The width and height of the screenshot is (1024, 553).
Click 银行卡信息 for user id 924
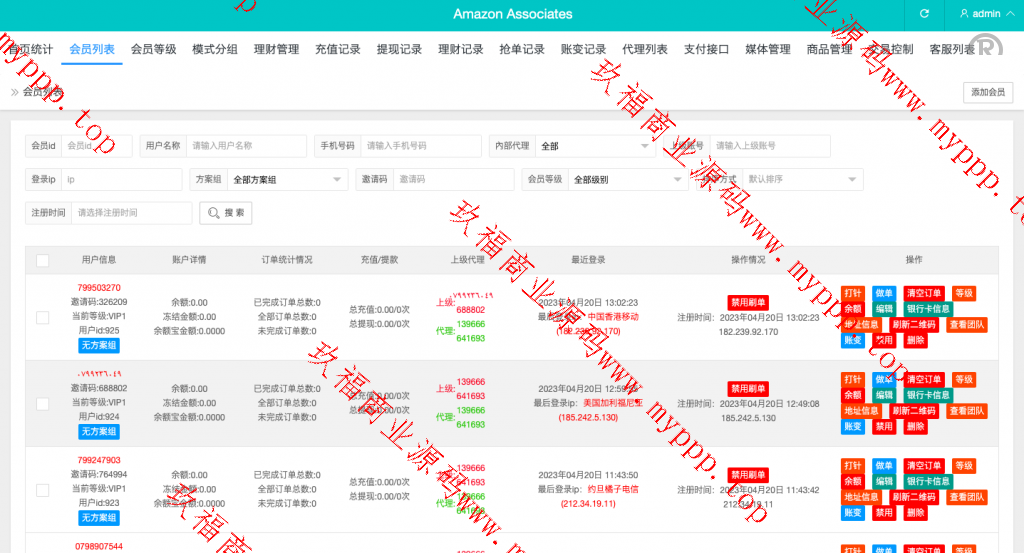click(x=928, y=395)
